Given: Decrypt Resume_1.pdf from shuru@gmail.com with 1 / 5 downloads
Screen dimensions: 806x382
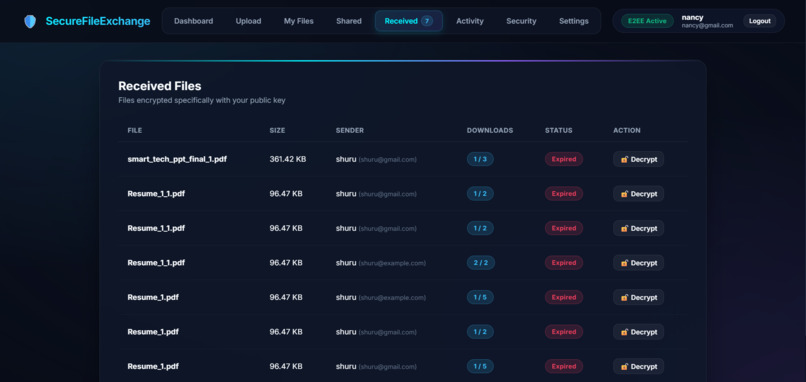Looking at the screenshot, I should point(638,366).
